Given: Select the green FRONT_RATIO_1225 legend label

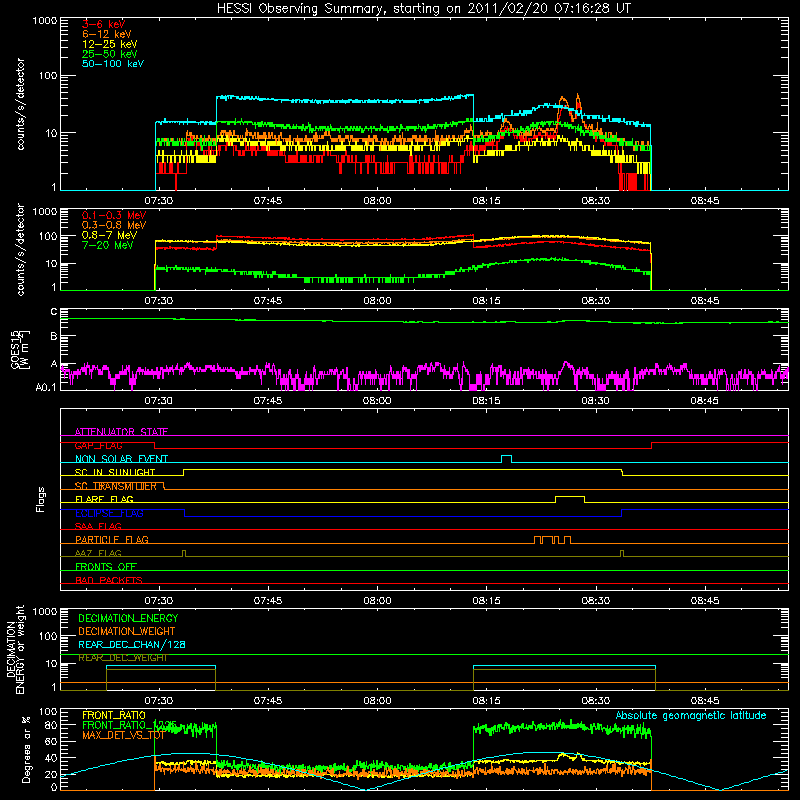Looking at the screenshot, I should [129, 725].
